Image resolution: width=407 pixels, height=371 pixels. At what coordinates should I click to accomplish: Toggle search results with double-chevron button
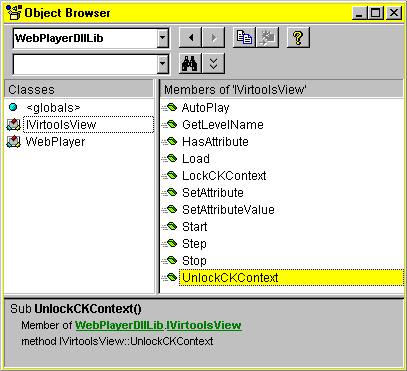[214, 63]
